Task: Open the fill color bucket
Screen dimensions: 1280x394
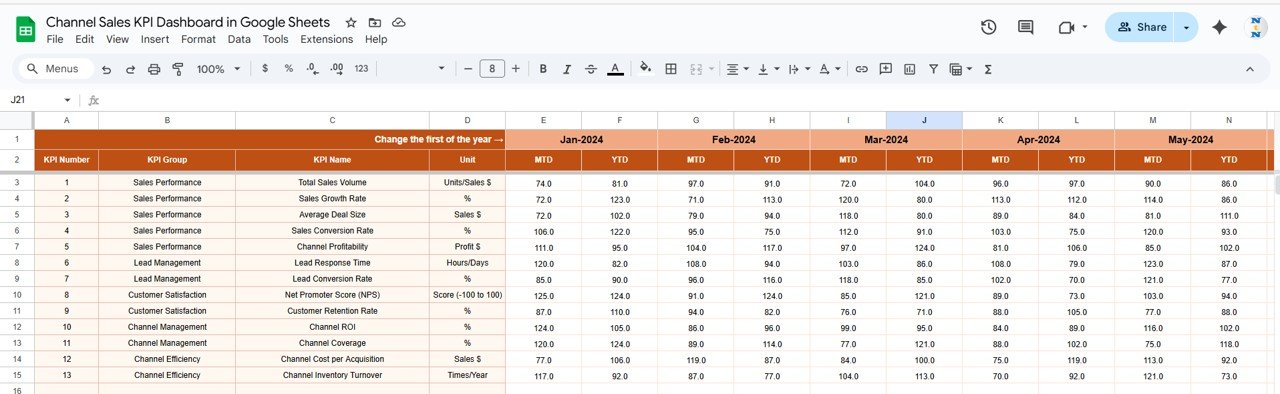Action: [x=645, y=69]
